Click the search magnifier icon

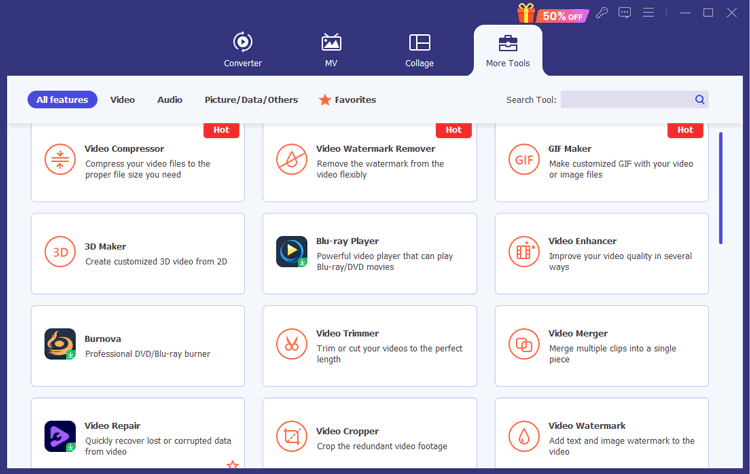tap(699, 99)
